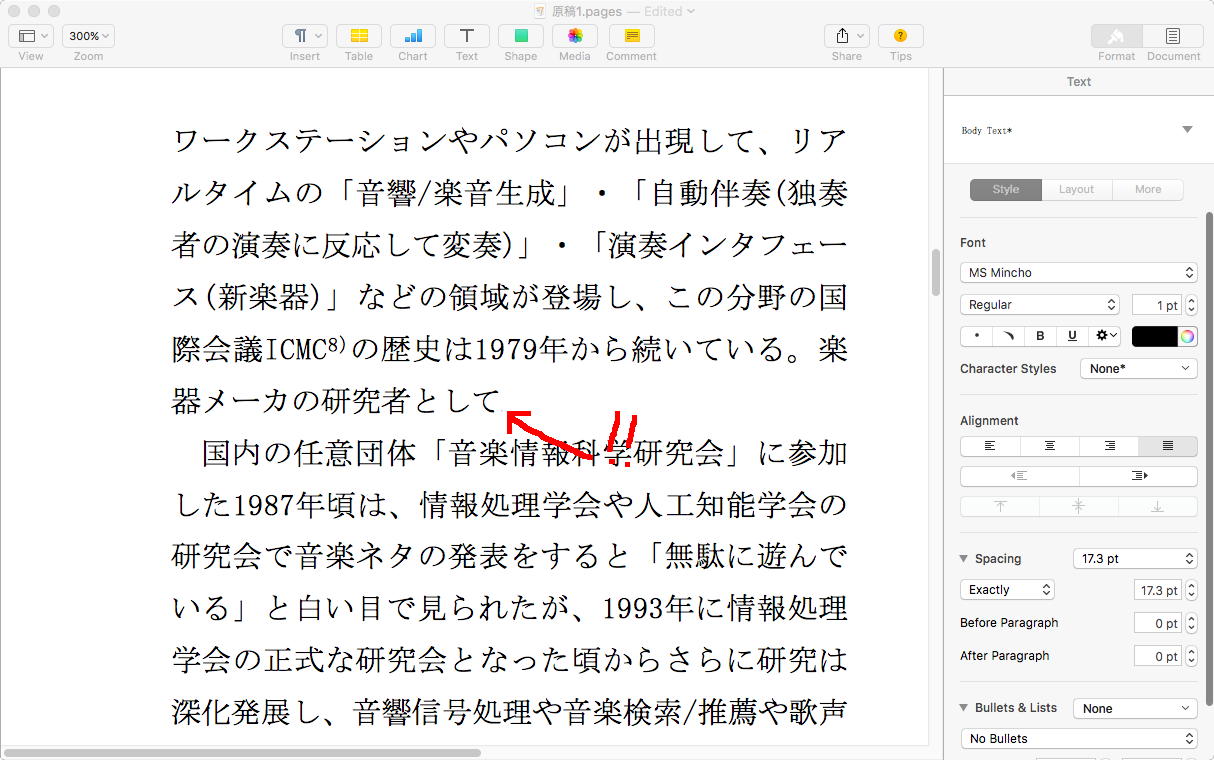1214x760 pixels.
Task: Add a Comment via the toolbar
Action: coord(631,36)
